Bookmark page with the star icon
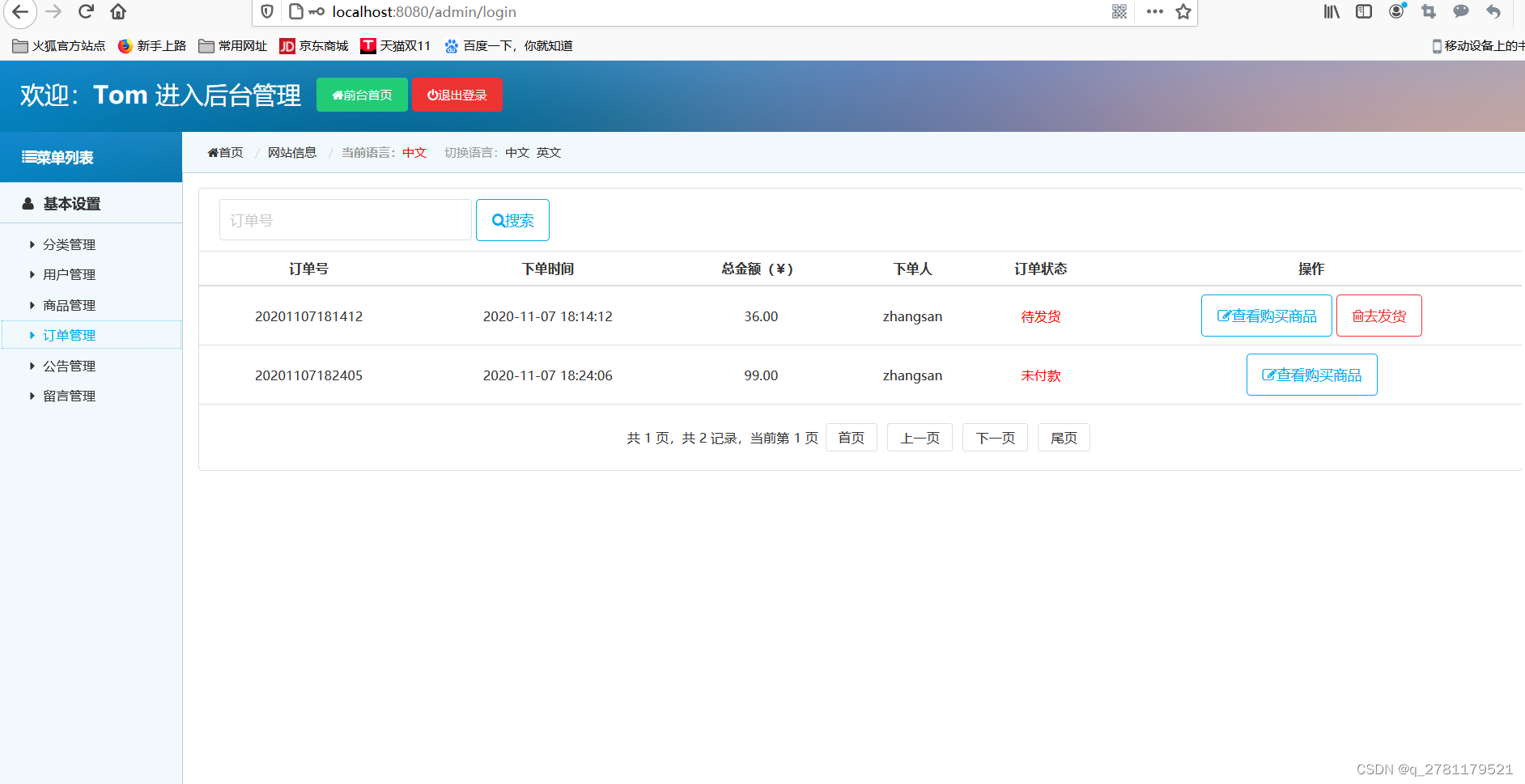Viewport: 1525px width, 784px height. click(x=1183, y=11)
